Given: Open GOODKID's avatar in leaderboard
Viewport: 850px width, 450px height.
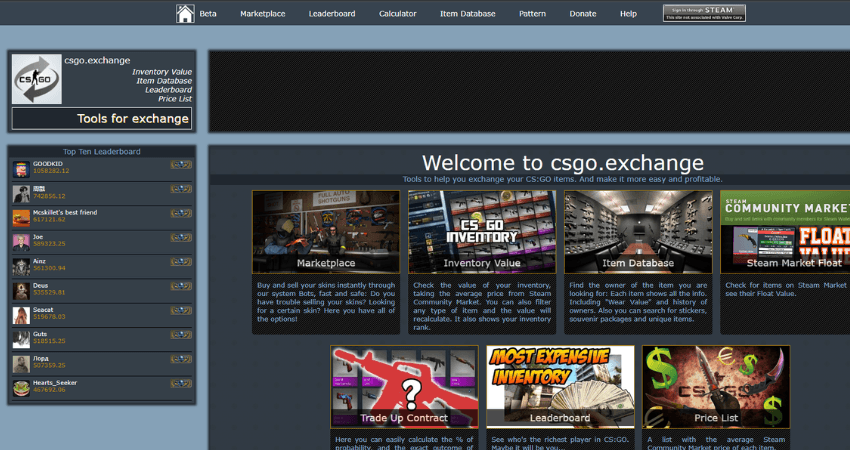Looking at the screenshot, I should pos(21,169).
